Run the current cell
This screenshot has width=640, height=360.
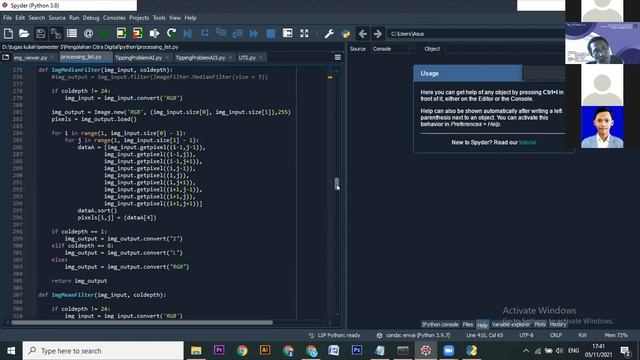point(121,33)
